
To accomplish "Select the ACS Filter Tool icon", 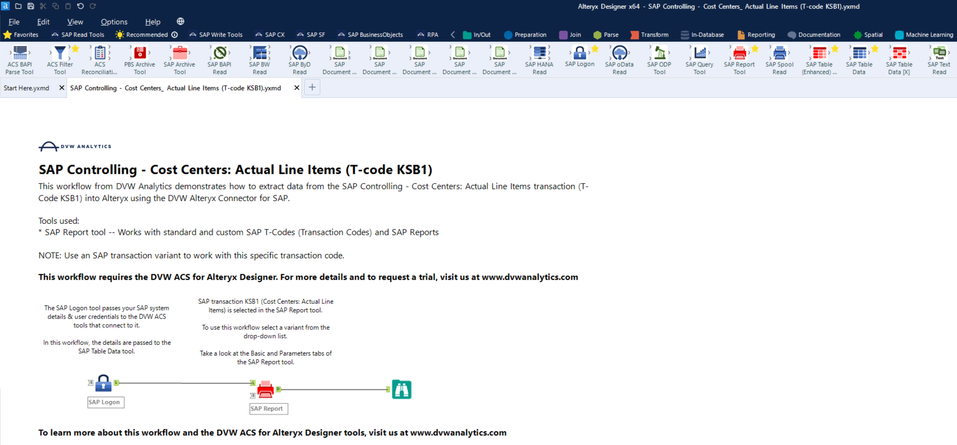I will [59, 53].
